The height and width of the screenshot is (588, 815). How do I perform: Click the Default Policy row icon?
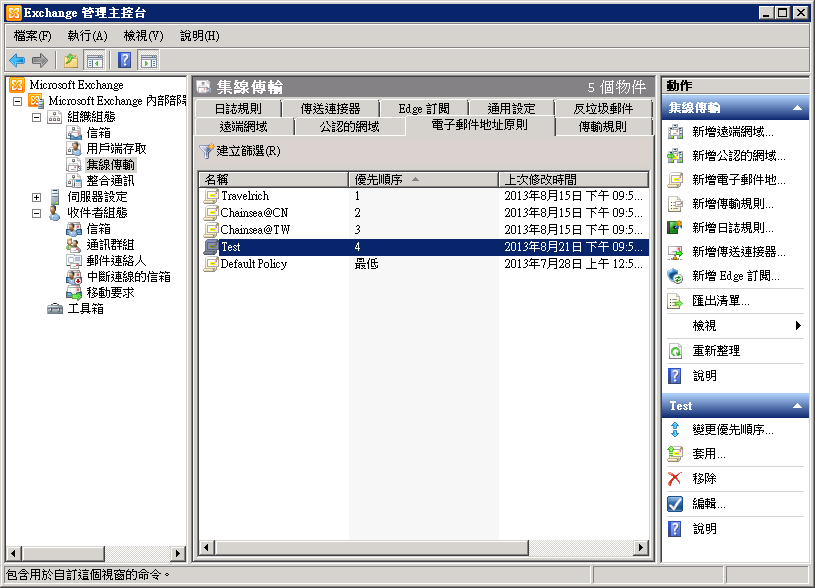click(211, 264)
